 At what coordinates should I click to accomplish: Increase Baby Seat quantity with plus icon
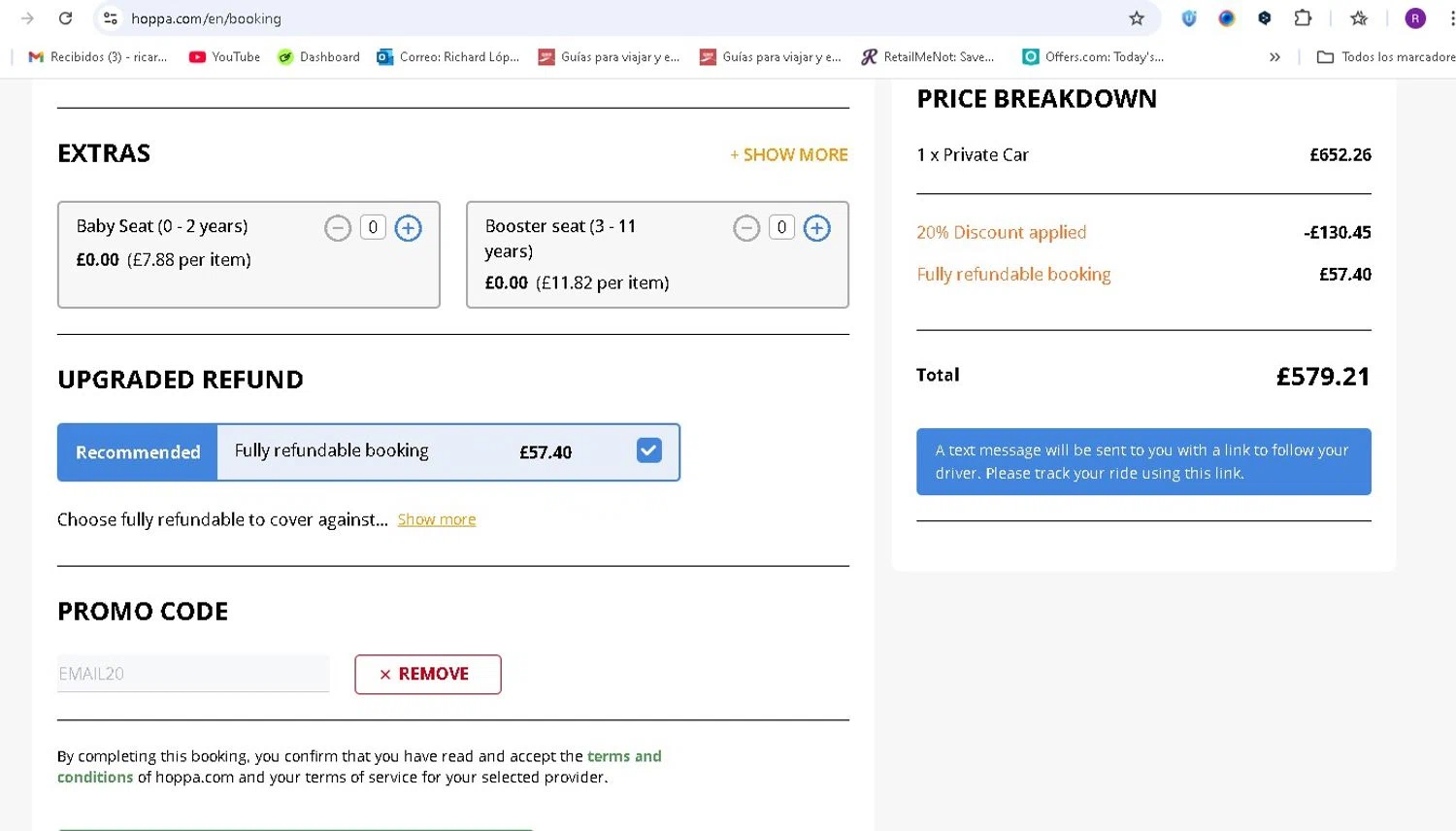pos(408,228)
